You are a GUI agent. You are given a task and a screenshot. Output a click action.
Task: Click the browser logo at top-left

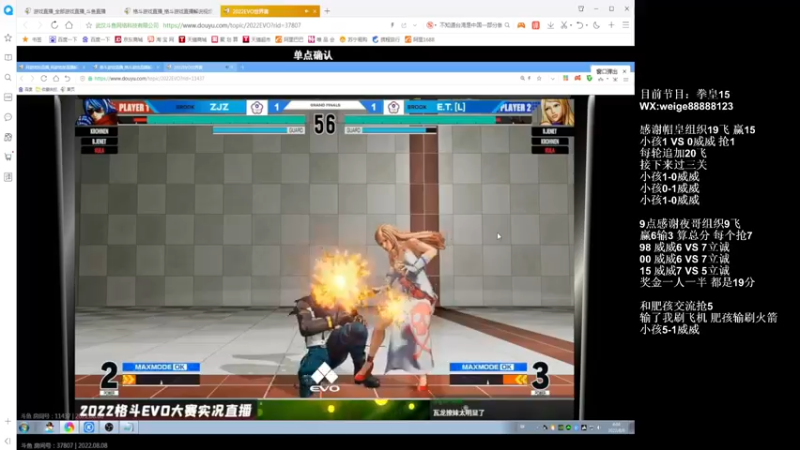8,10
